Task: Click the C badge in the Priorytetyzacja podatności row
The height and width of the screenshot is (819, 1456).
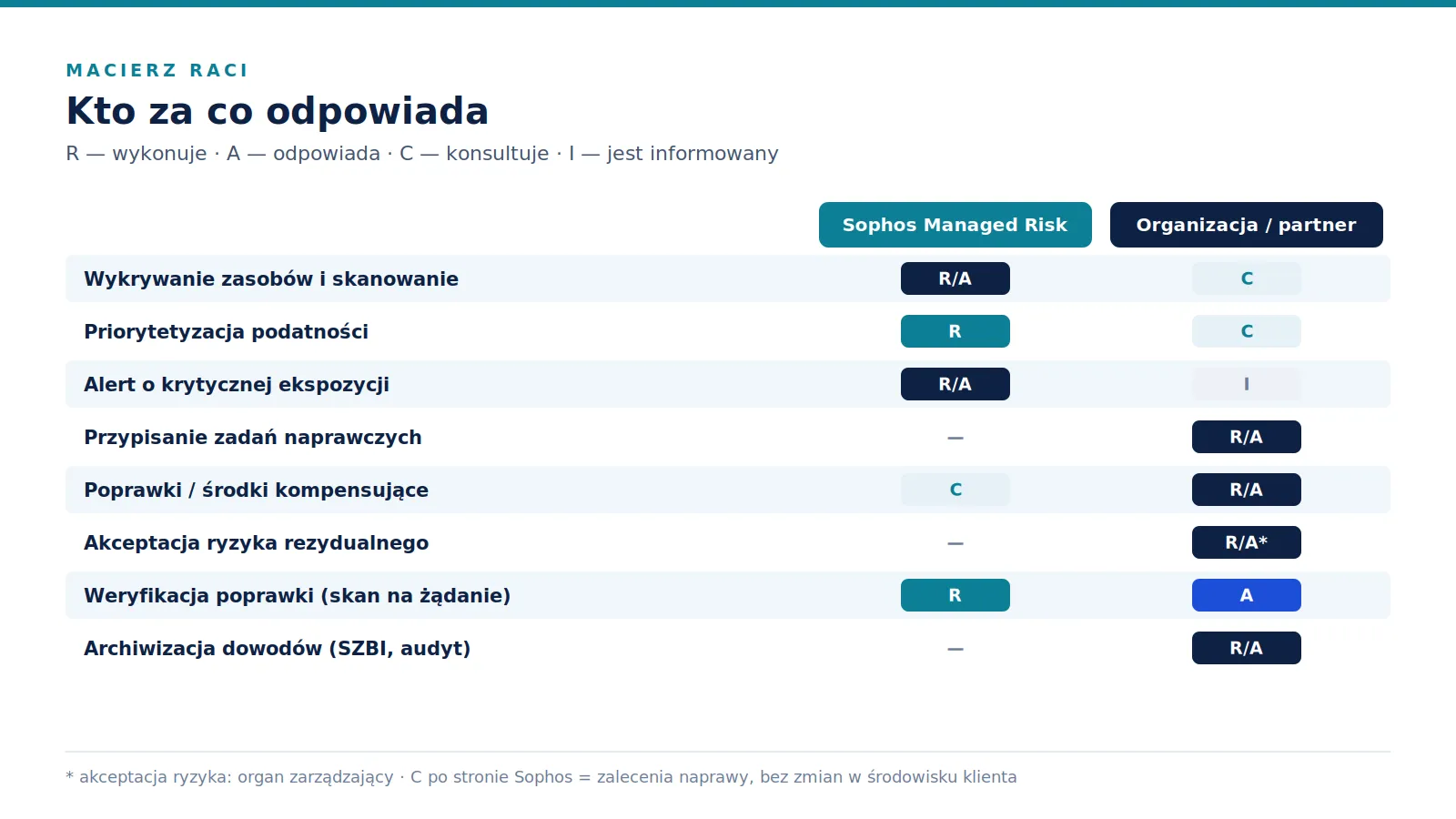Action: (1246, 331)
